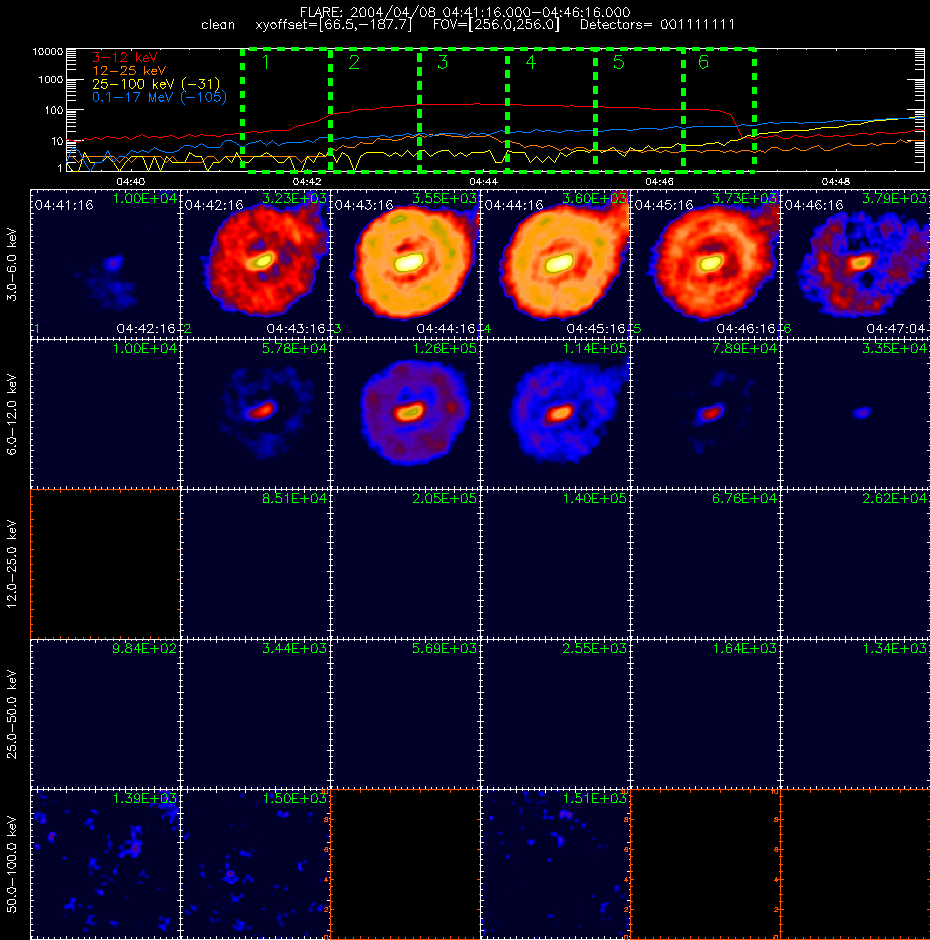The height and width of the screenshot is (940, 930).
Task: Click the 04:44 time axis label
Action: (483, 181)
